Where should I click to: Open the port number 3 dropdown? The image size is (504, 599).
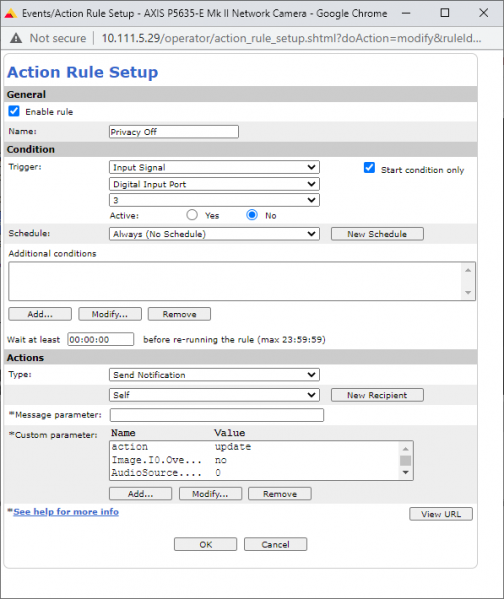point(214,200)
